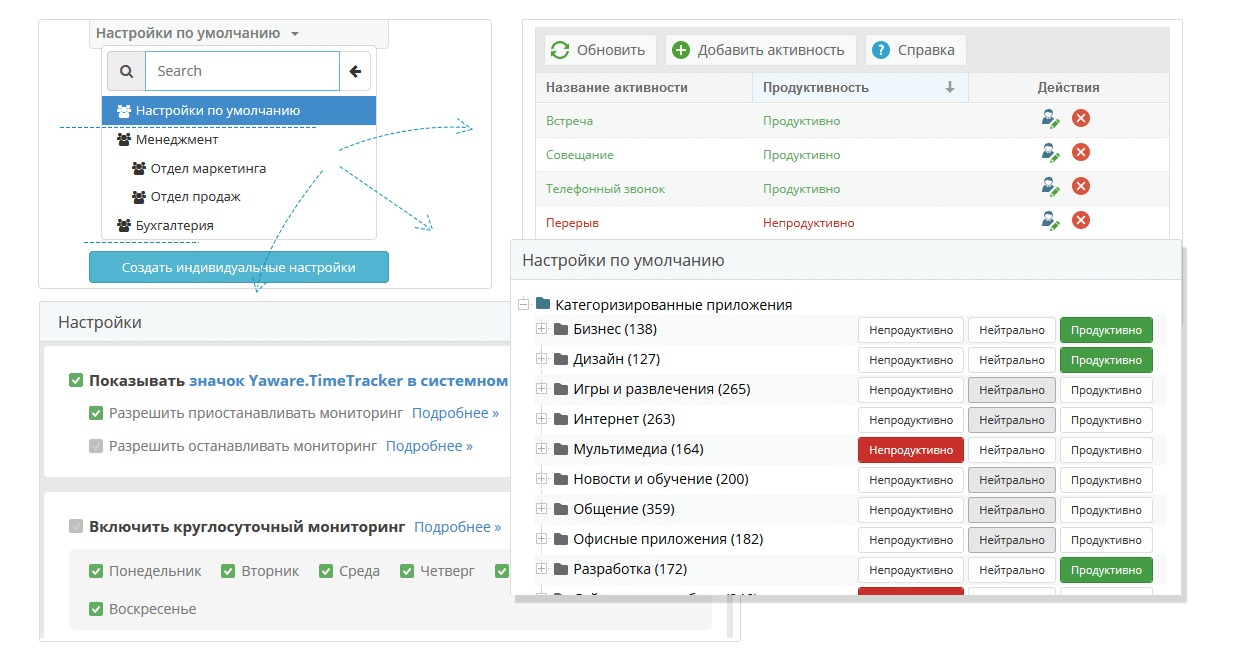Viewport: 1247px width, 662px height.
Task: Click the search magnifier icon
Action: [125, 72]
